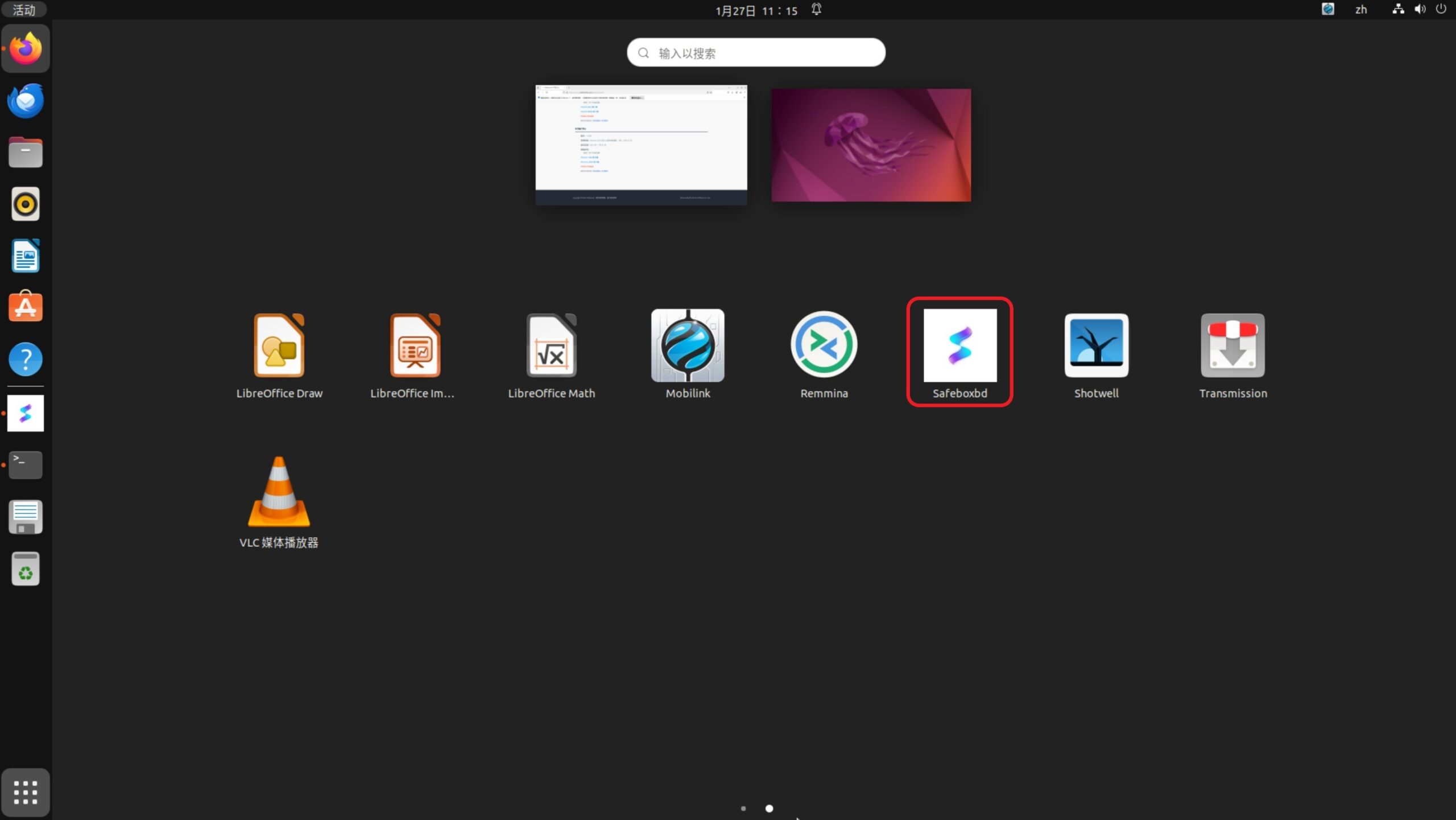Screen dimensions: 1456x820
Task: Launch Shotwell photo manager
Action: [x=1096, y=355]
